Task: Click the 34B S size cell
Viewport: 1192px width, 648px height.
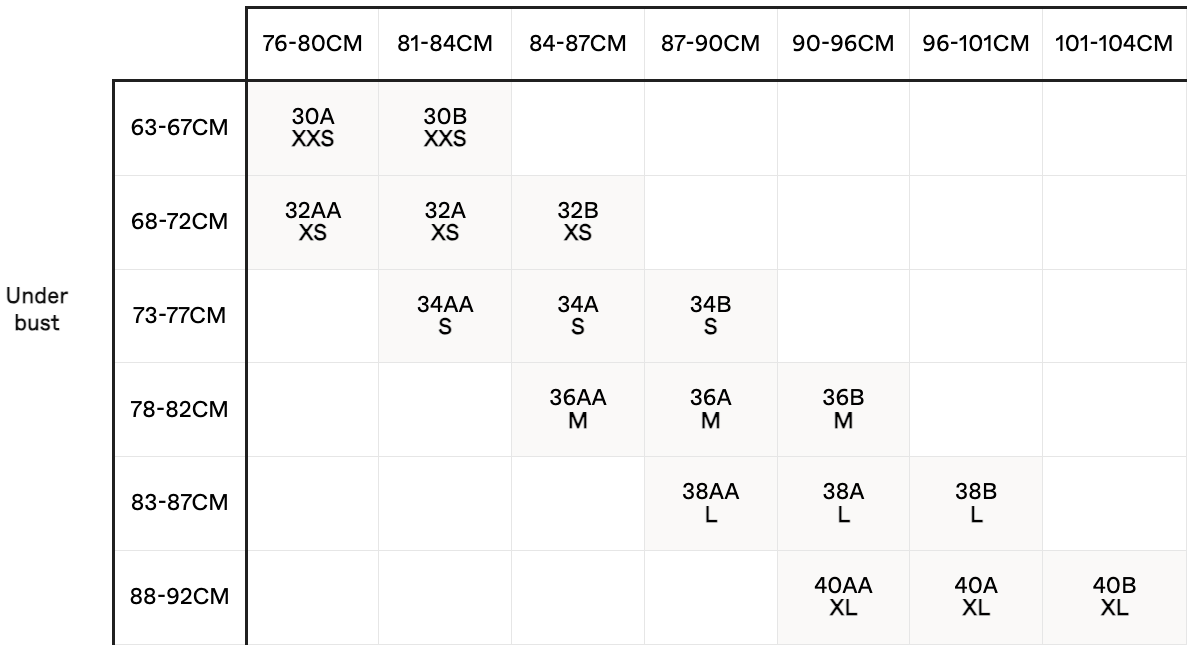Action: 710,316
